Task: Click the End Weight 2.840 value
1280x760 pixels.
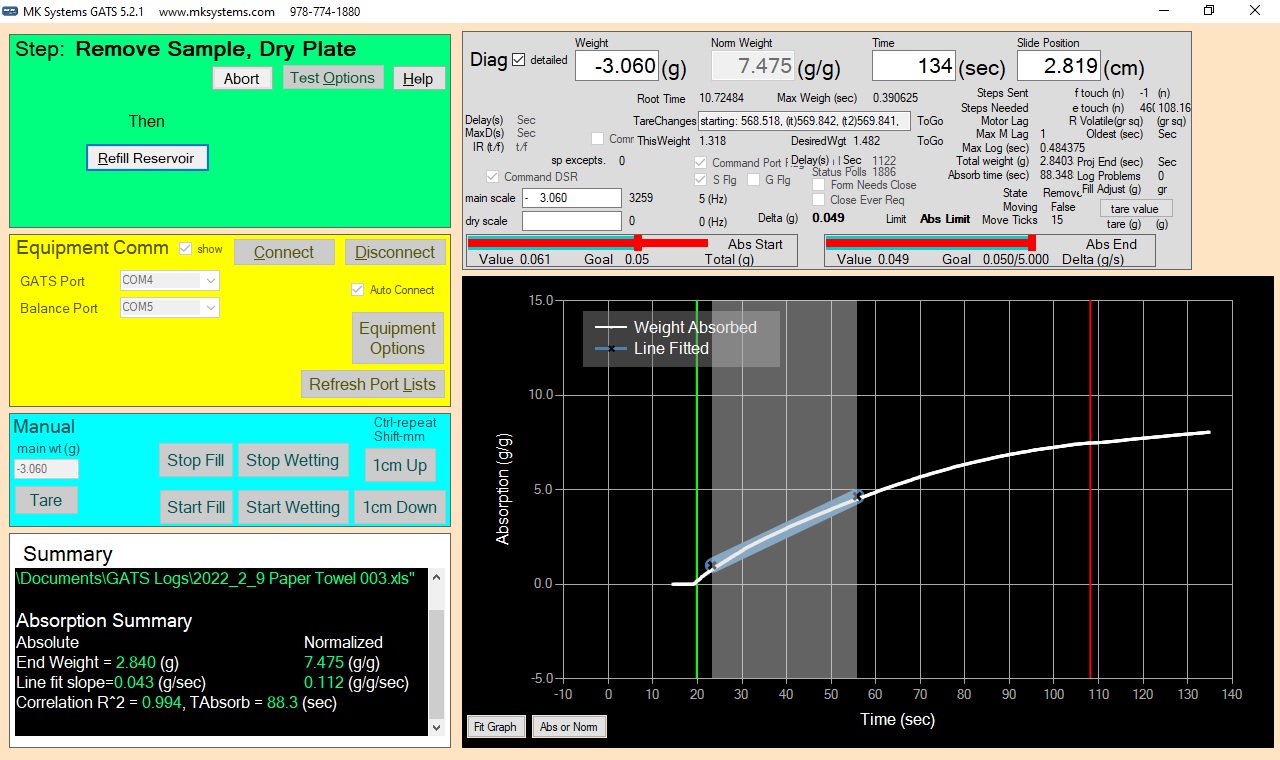Action: [x=136, y=662]
